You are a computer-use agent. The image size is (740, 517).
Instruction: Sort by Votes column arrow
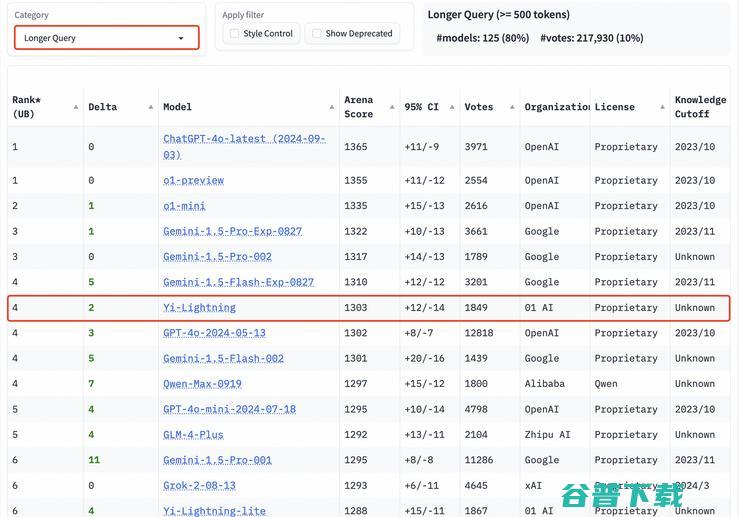click(x=512, y=107)
